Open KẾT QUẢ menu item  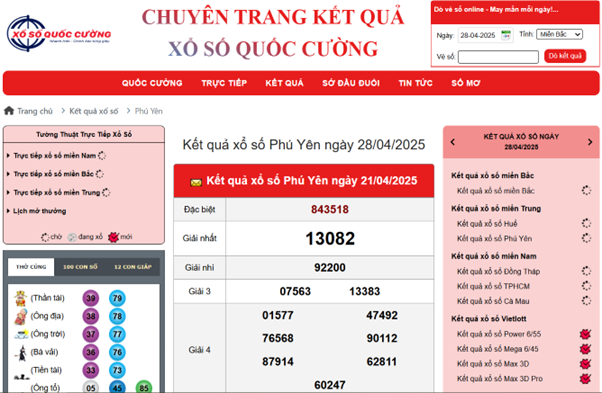pos(284,83)
